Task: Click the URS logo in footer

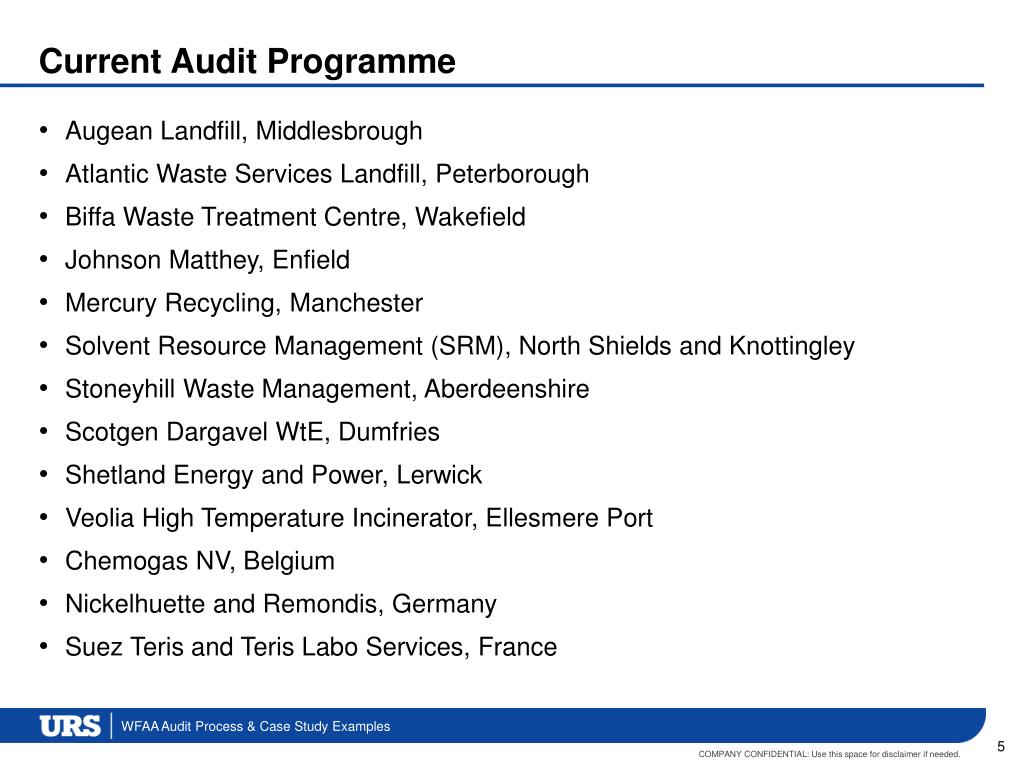Action: tap(70, 726)
